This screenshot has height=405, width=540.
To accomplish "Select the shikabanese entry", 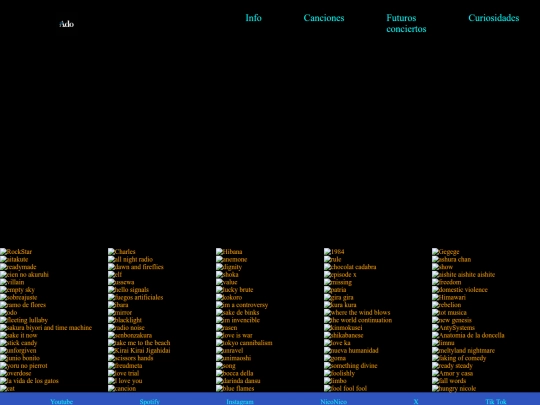I will 344,335.
